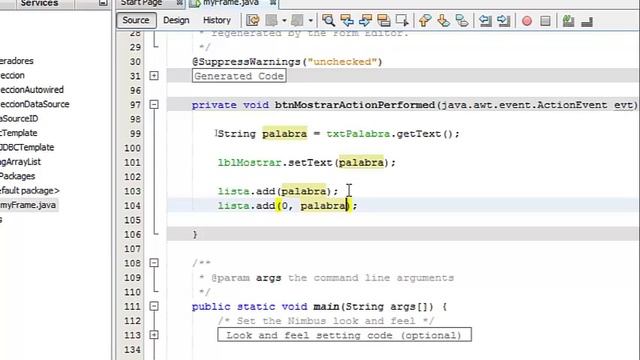The width and height of the screenshot is (640, 360).
Task: Click @SuppressWarnings annotation on line 30
Action: pos(246,62)
